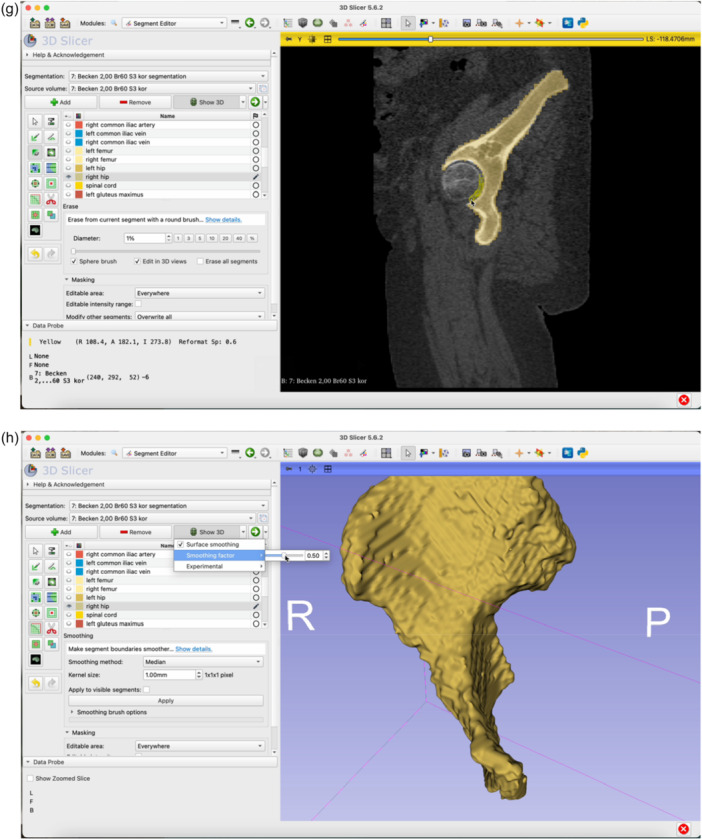Screen dimensions: 702x839
Task: Toggle the Sphere brush checkbox
Action: (x=74, y=261)
